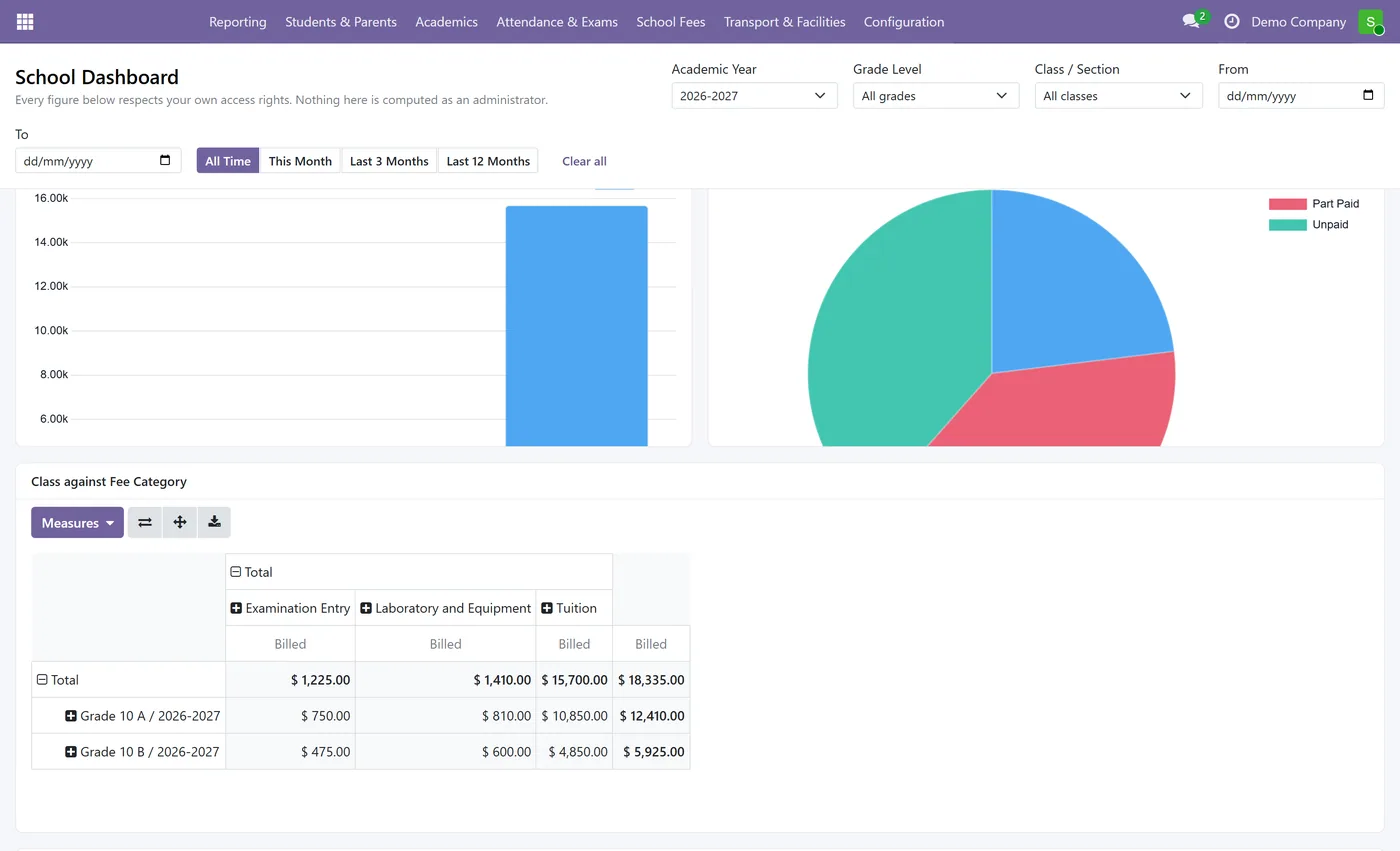1400x851 pixels.
Task: Open the conversations chat icon
Action: (1191, 21)
